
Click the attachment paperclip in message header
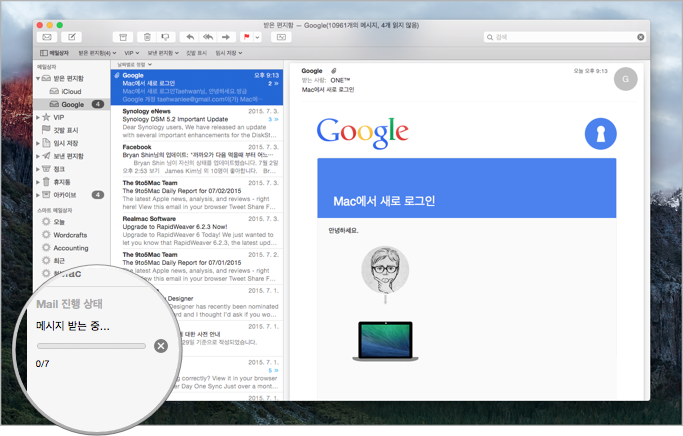(334, 71)
